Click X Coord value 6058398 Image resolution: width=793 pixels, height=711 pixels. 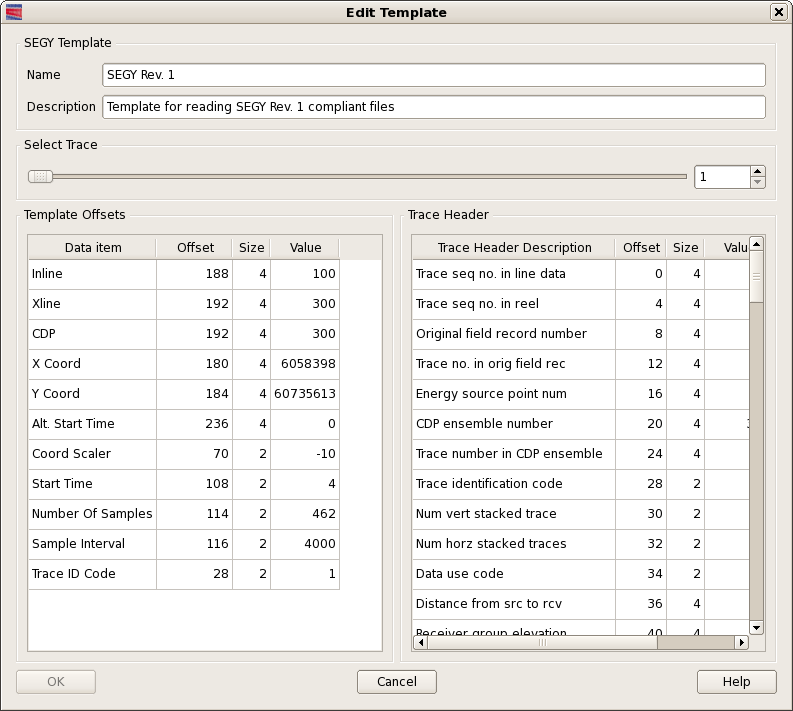point(305,364)
